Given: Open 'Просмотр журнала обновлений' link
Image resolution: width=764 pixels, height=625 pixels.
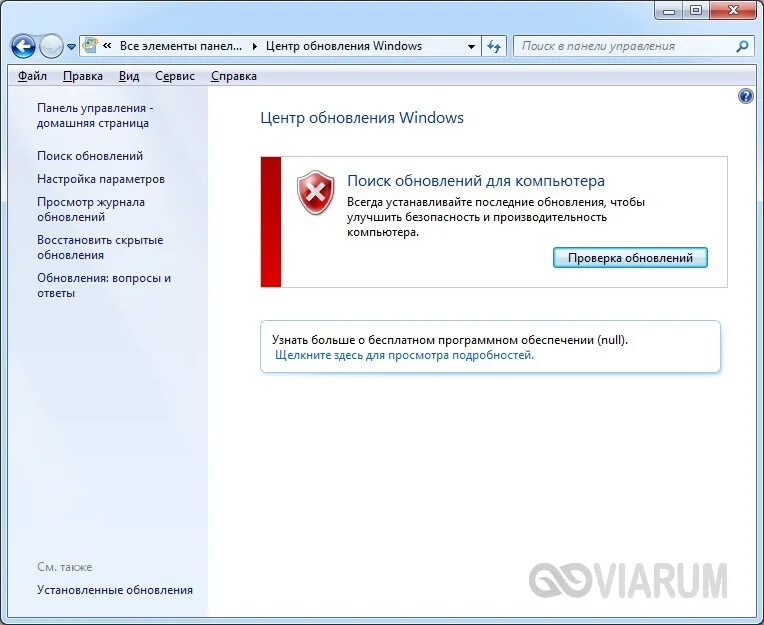Looking at the screenshot, I should click(91, 209).
